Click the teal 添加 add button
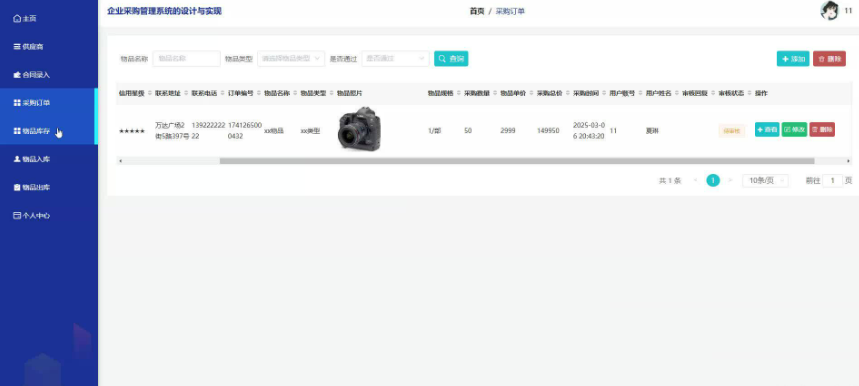Viewport: 859px width, 386px height. 793,59
